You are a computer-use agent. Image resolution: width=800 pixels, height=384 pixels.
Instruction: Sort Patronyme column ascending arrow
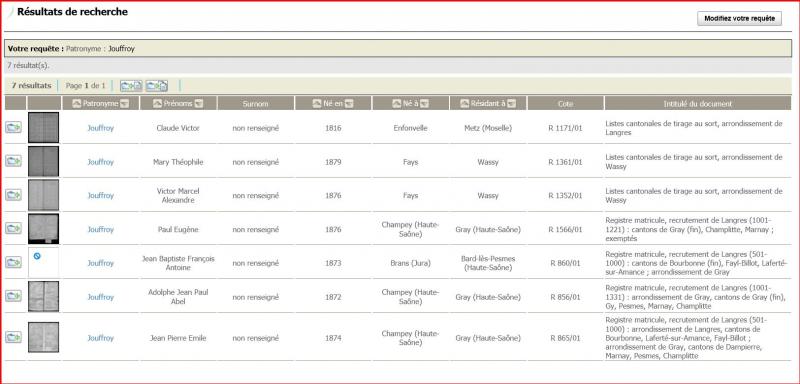point(77,104)
